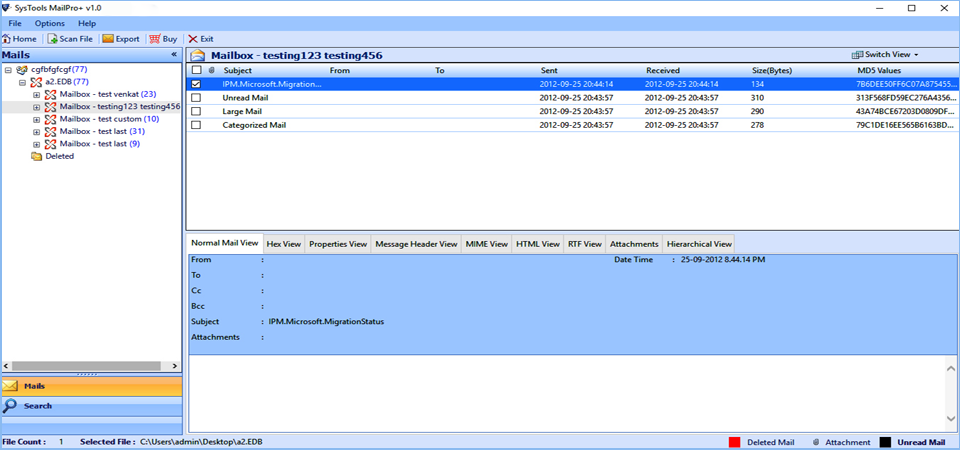Select the Large Mail row subject
The image size is (960, 450).
click(x=240, y=111)
